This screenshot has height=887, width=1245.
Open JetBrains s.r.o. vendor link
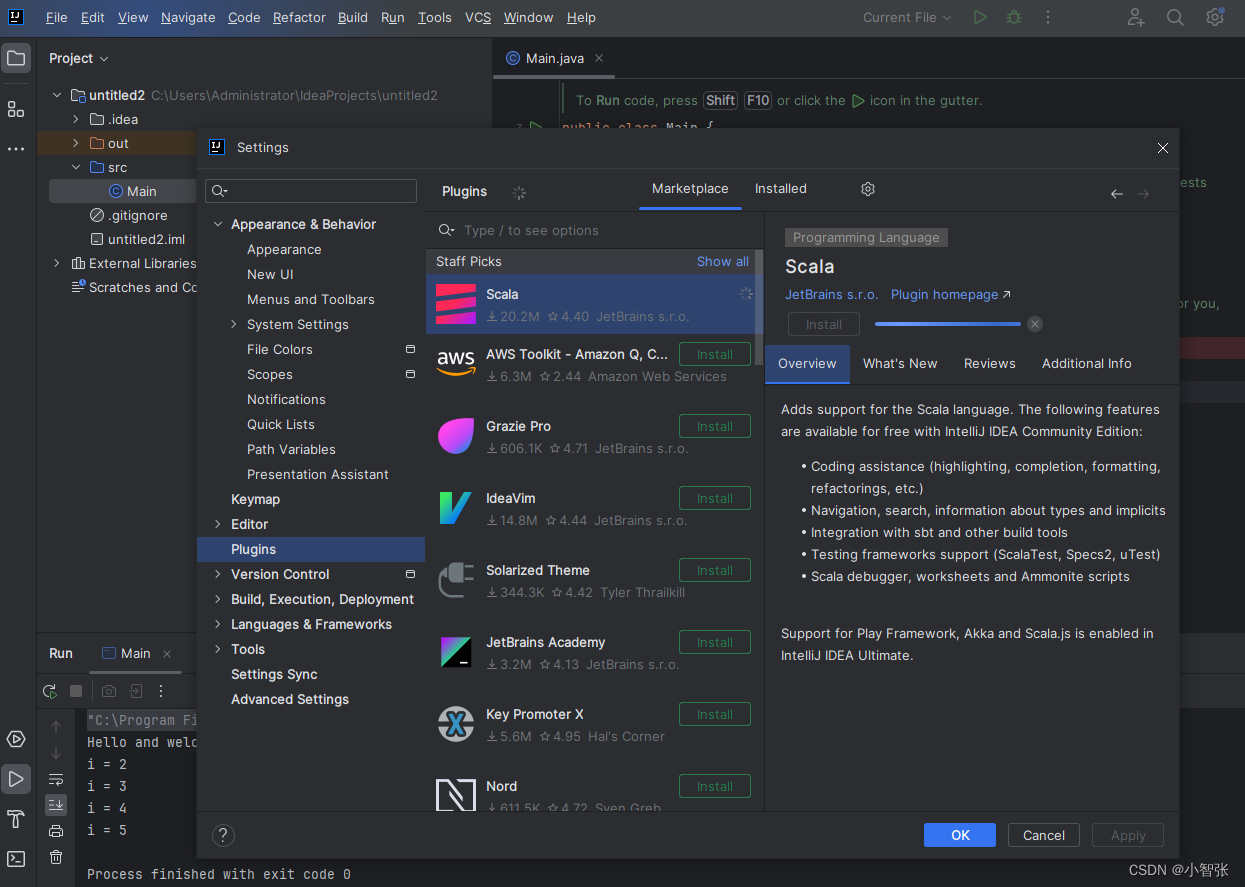click(832, 294)
